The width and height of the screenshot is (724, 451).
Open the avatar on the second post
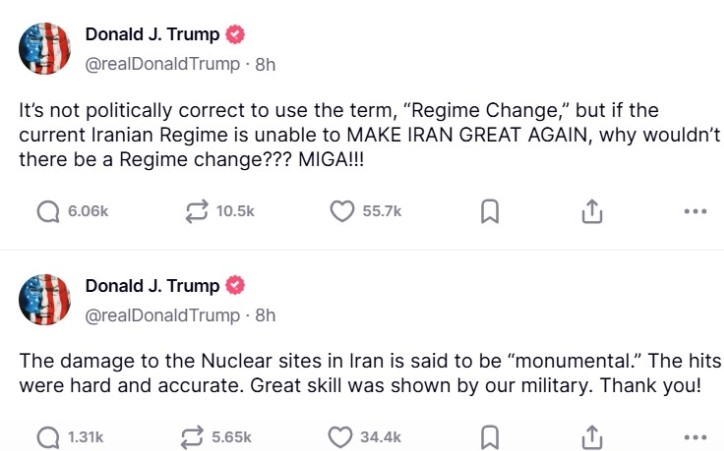[45, 299]
